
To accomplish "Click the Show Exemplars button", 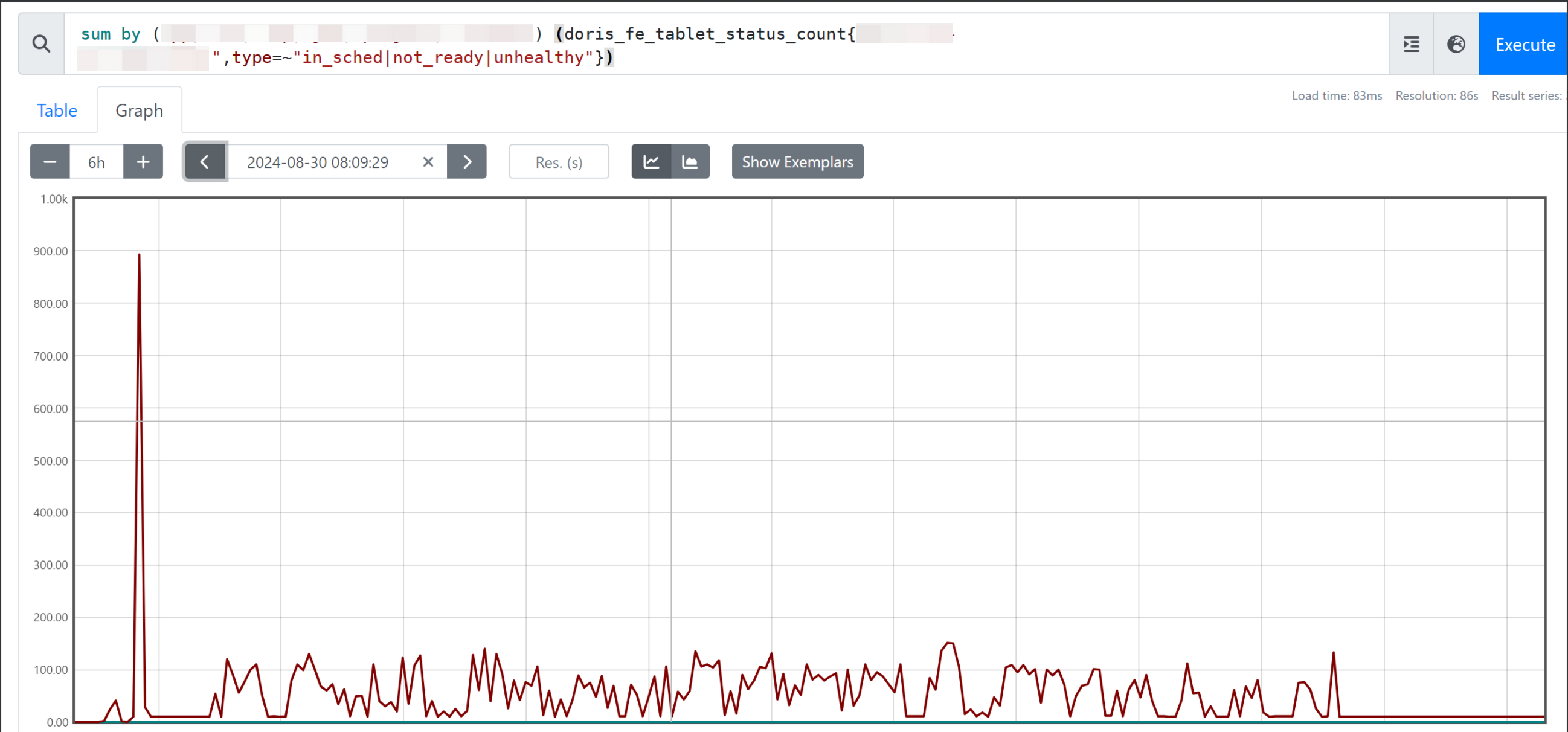I will coord(797,162).
